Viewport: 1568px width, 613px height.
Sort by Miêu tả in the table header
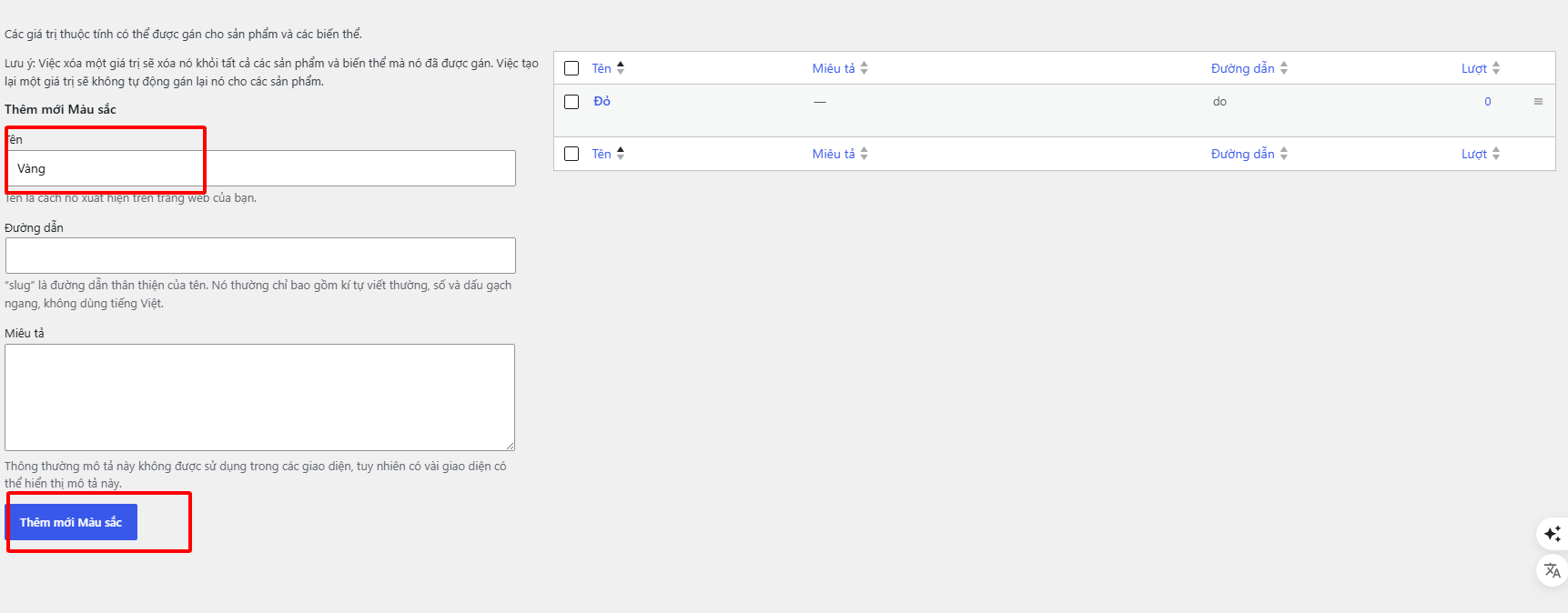(x=834, y=68)
